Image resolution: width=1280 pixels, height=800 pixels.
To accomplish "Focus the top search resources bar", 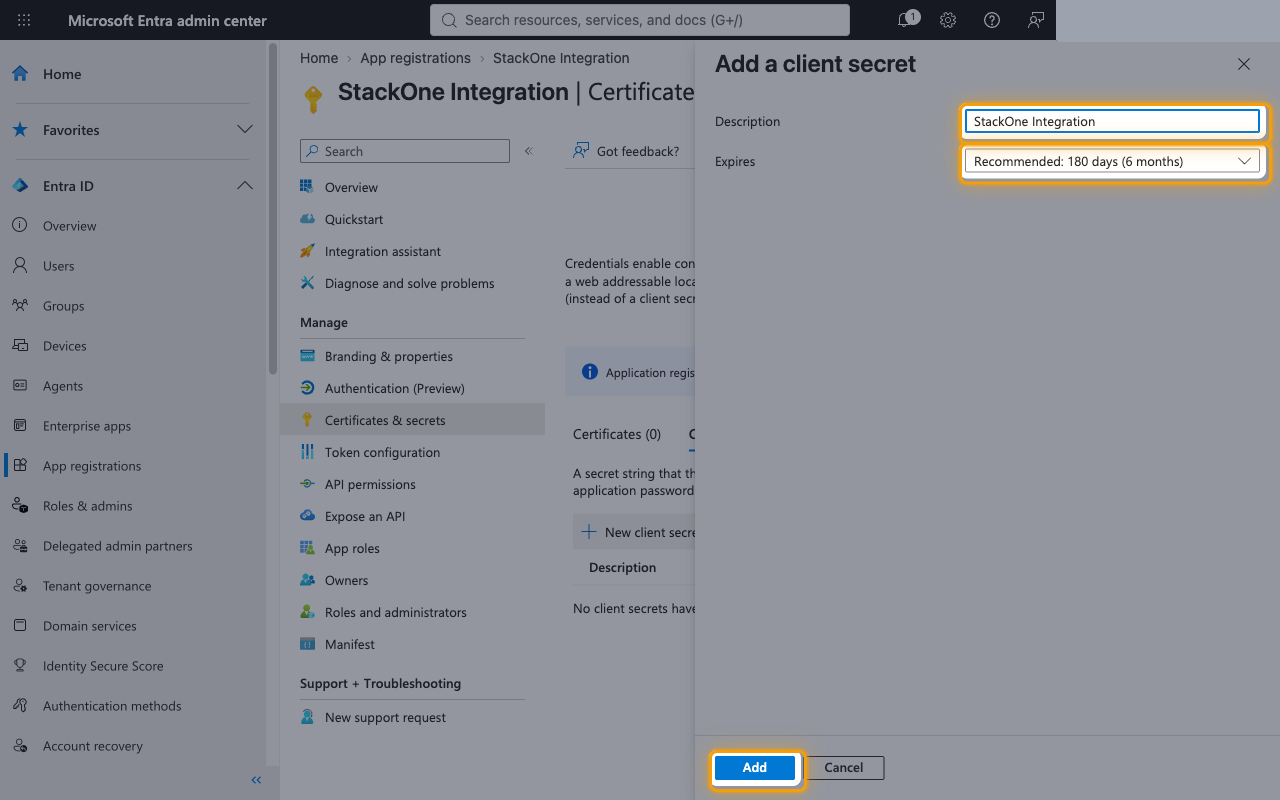I will 640,20.
